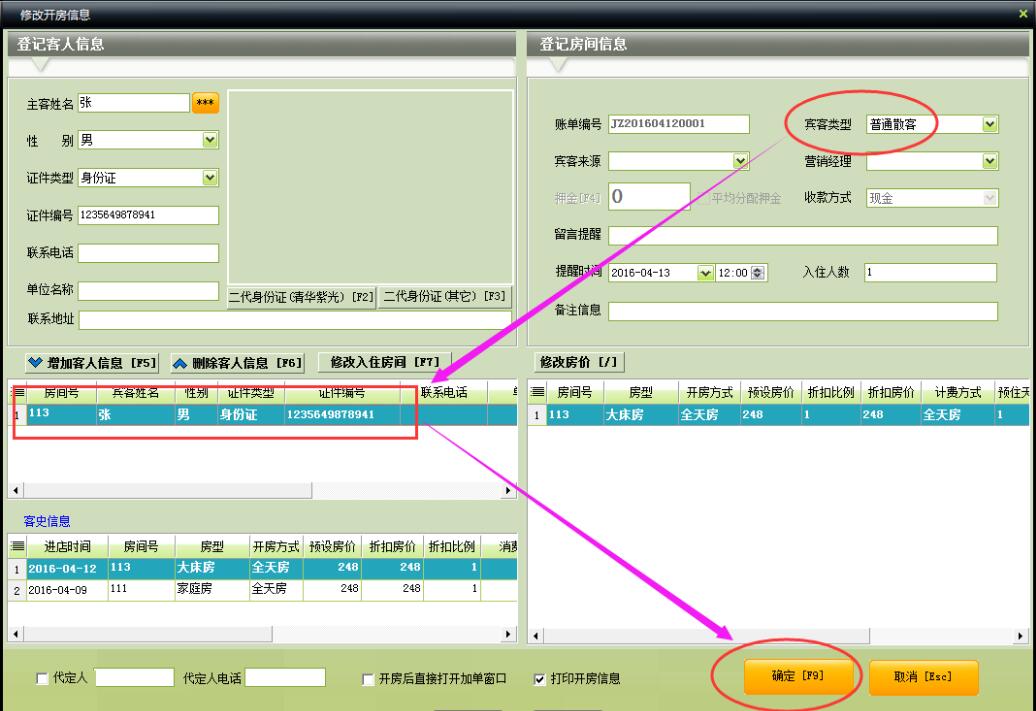1036x711 pixels.
Task: Click right arrow of guest list scrollbar
Action: (508, 491)
